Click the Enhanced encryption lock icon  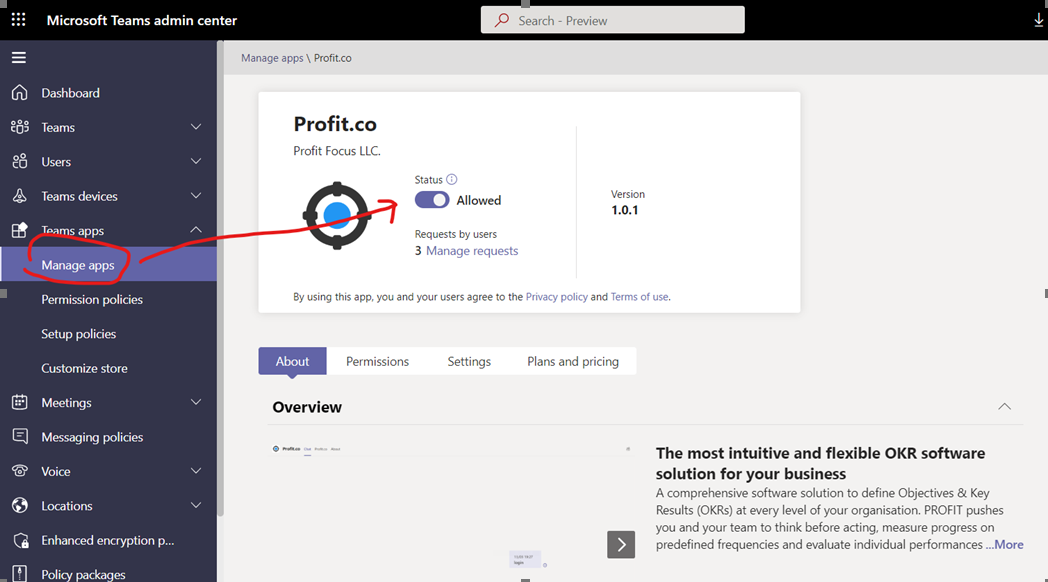tap(21, 540)
